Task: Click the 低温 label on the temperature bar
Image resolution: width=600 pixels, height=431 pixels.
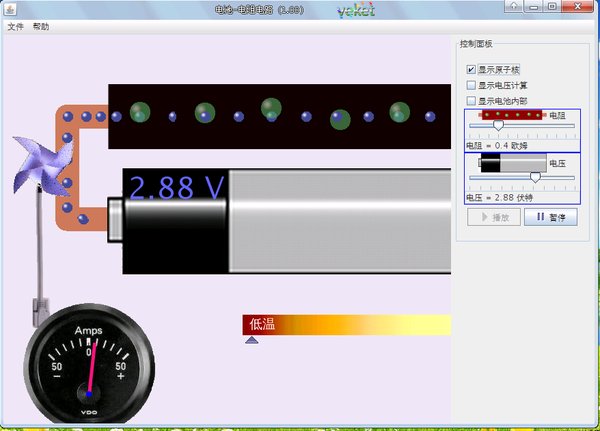Action: [262, 324]
